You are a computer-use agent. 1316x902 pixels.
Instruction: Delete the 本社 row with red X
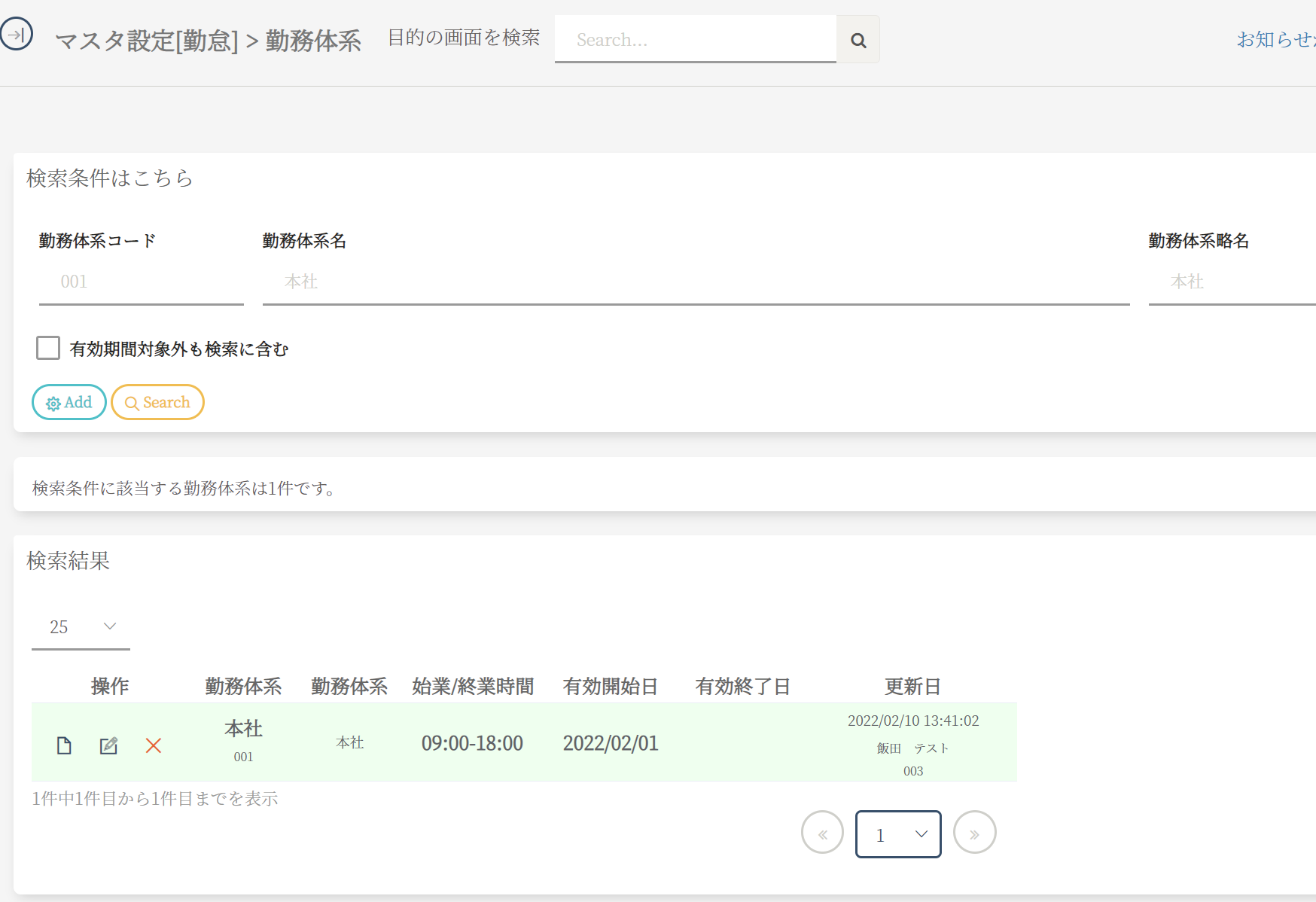coord(154,745)
